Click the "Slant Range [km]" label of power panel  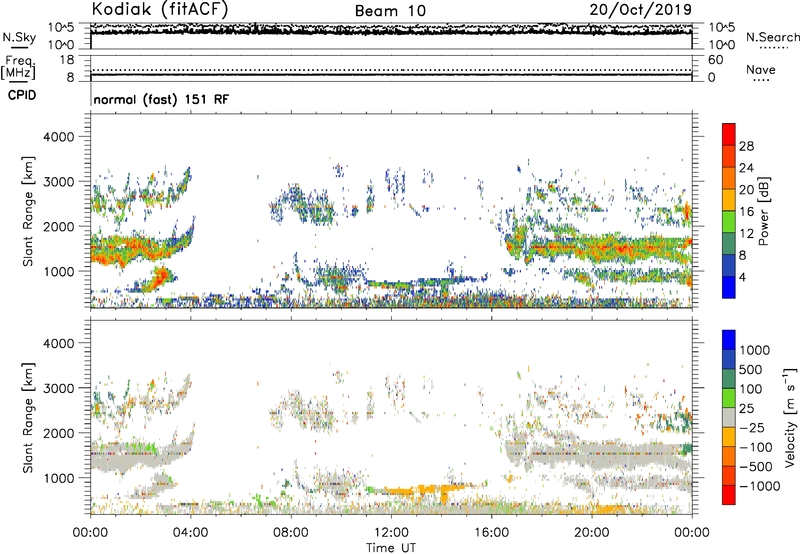pos(28,211)
